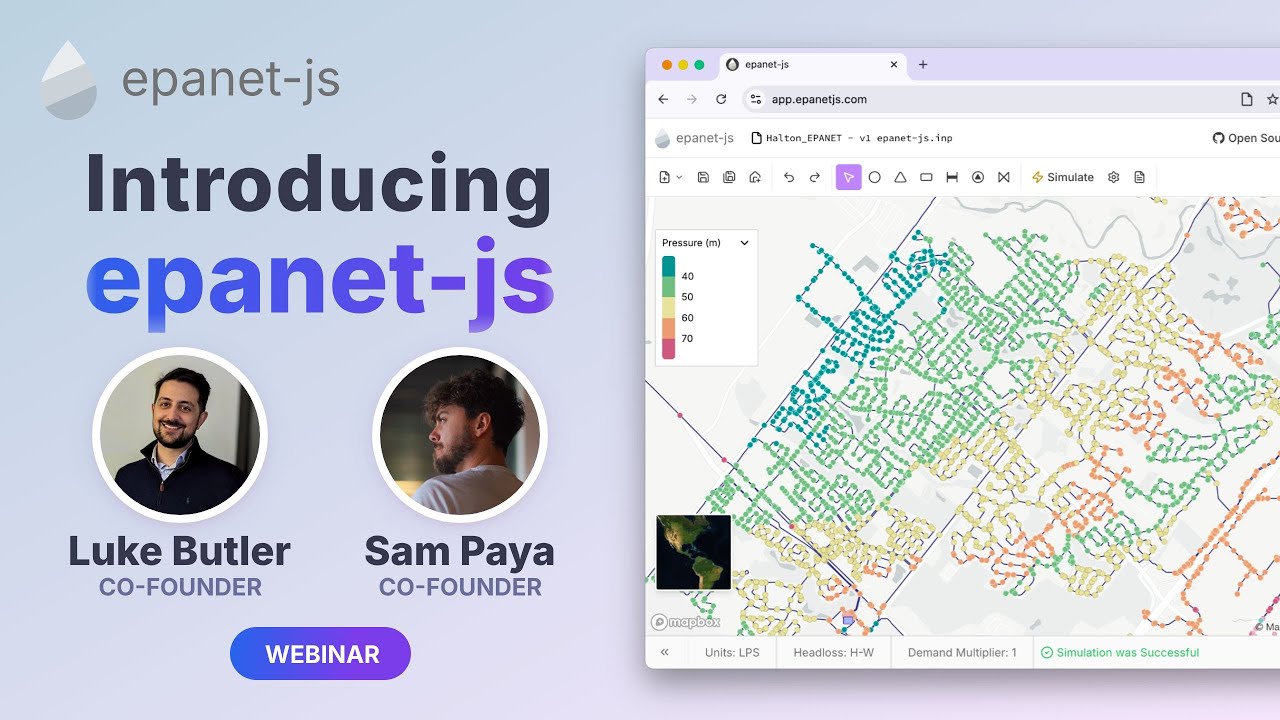Viewport: 1280px width, 720px height.
Task: Bookmark the page with star icon
Action: 1272,99
